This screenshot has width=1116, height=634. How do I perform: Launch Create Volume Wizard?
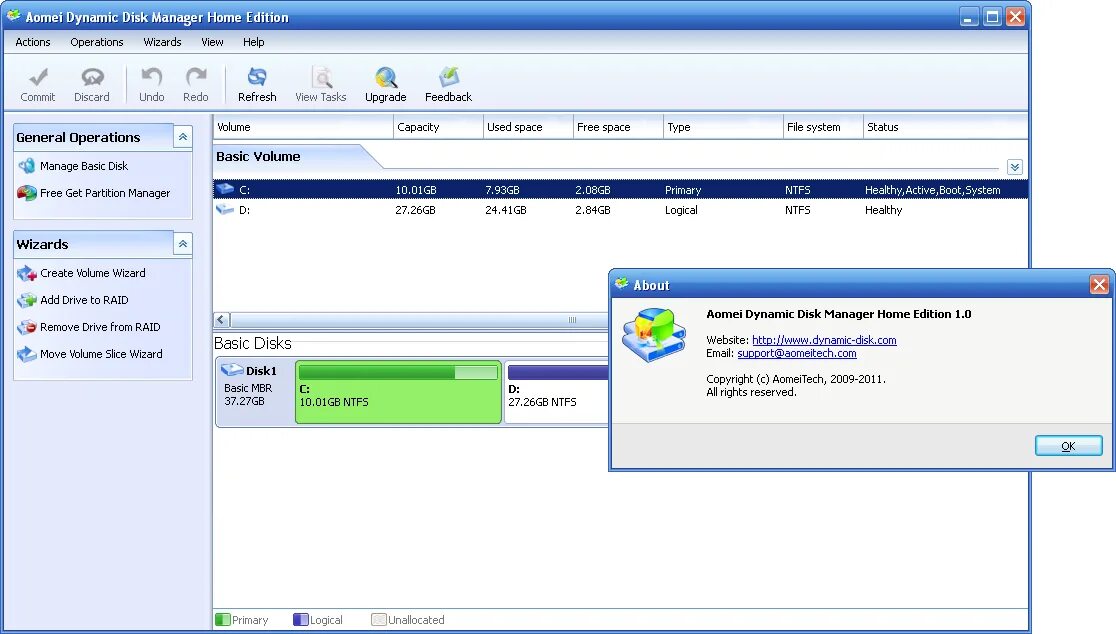(x=93, y=273)
